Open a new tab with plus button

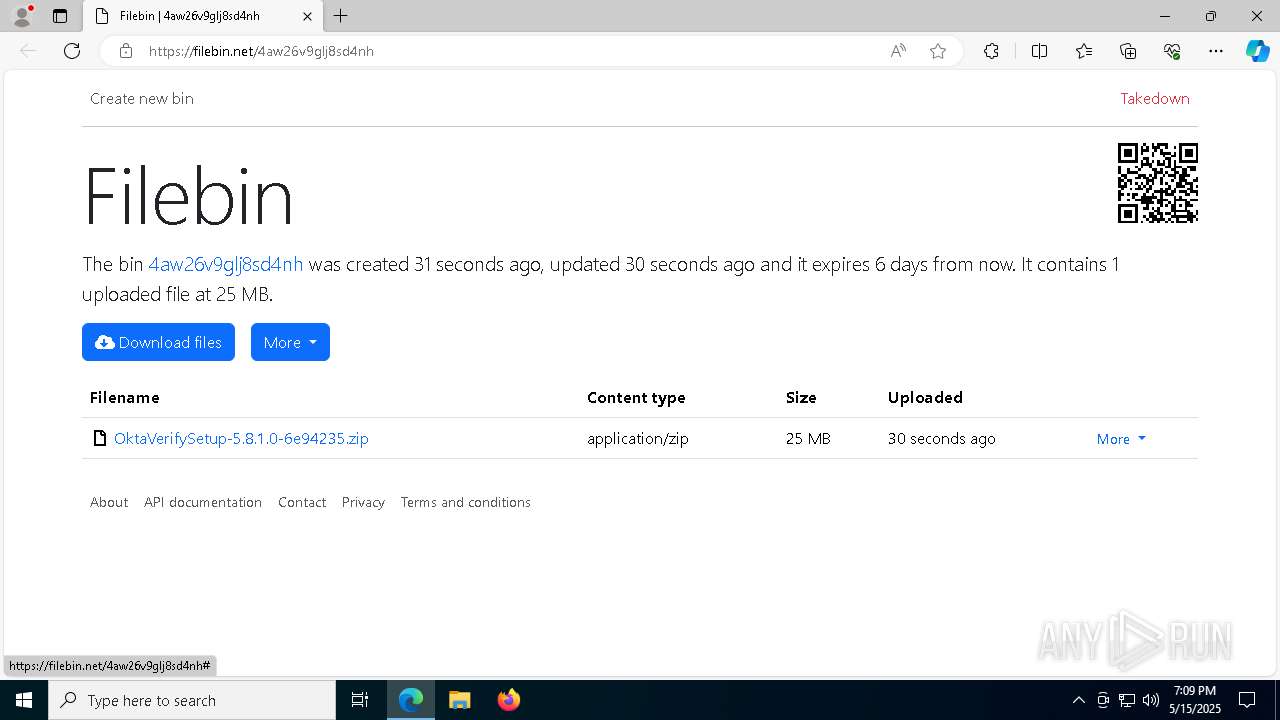(341, 16)
